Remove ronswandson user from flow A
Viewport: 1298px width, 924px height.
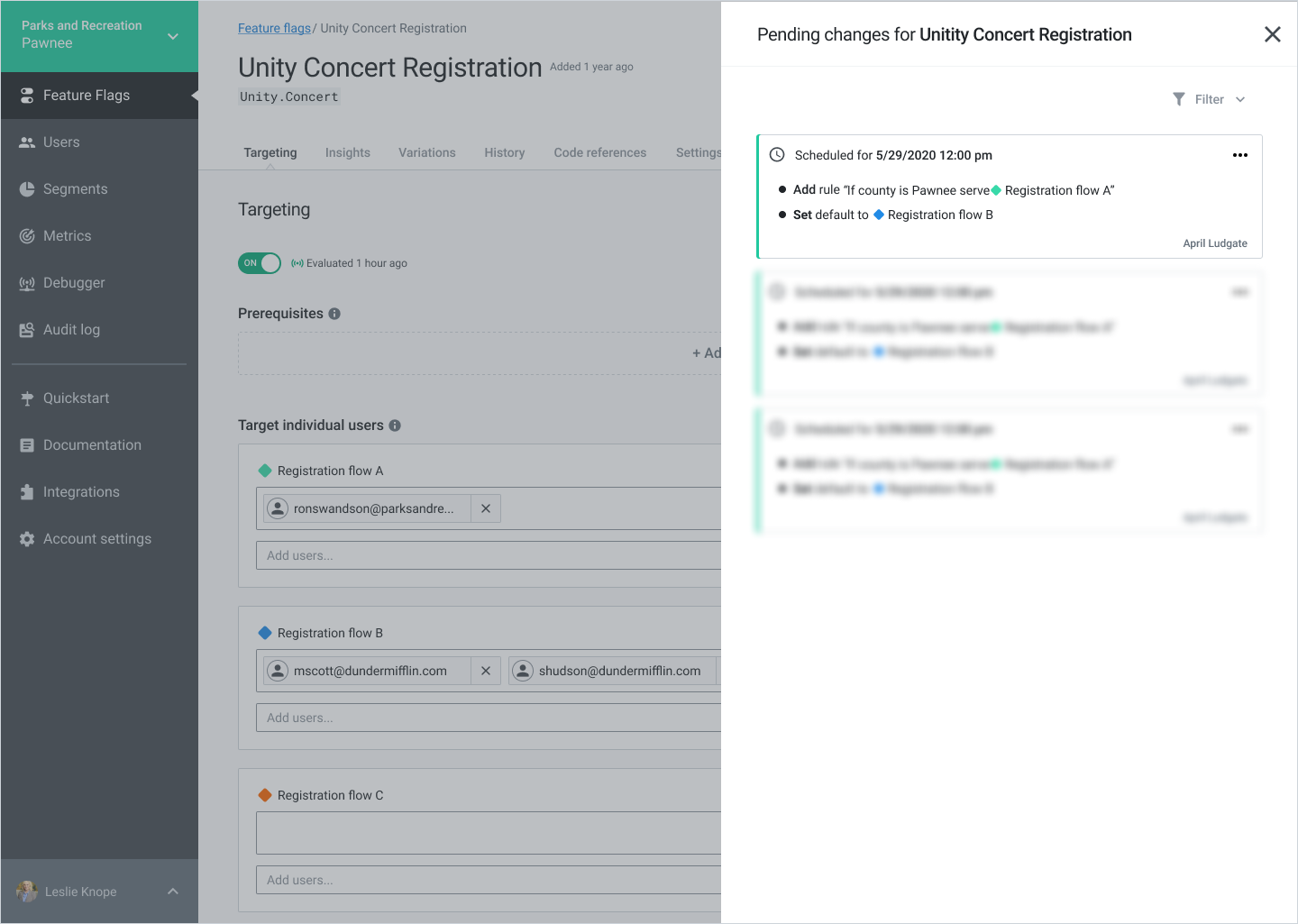(486, 508)
